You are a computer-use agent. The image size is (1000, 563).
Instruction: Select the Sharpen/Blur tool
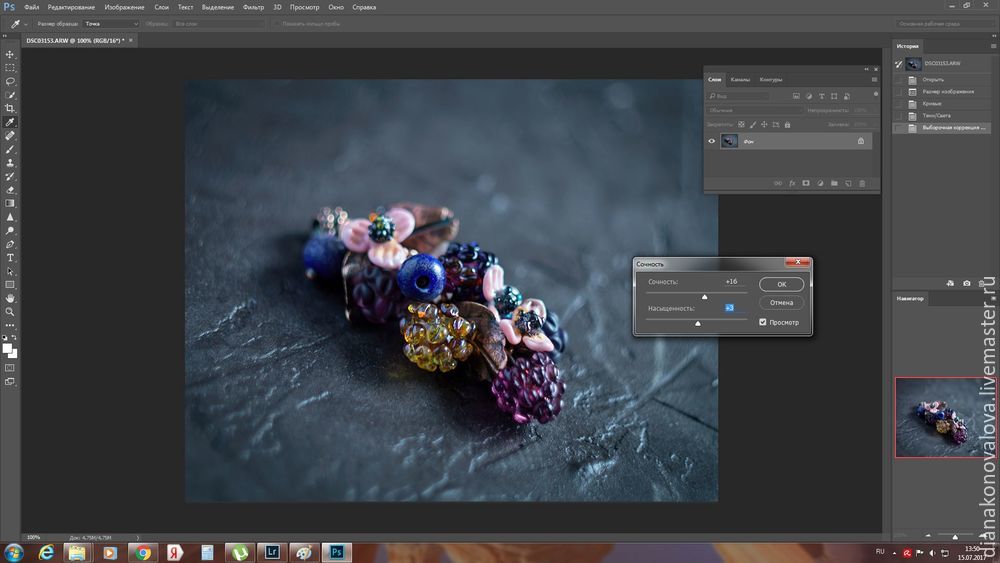click(10, 217)
